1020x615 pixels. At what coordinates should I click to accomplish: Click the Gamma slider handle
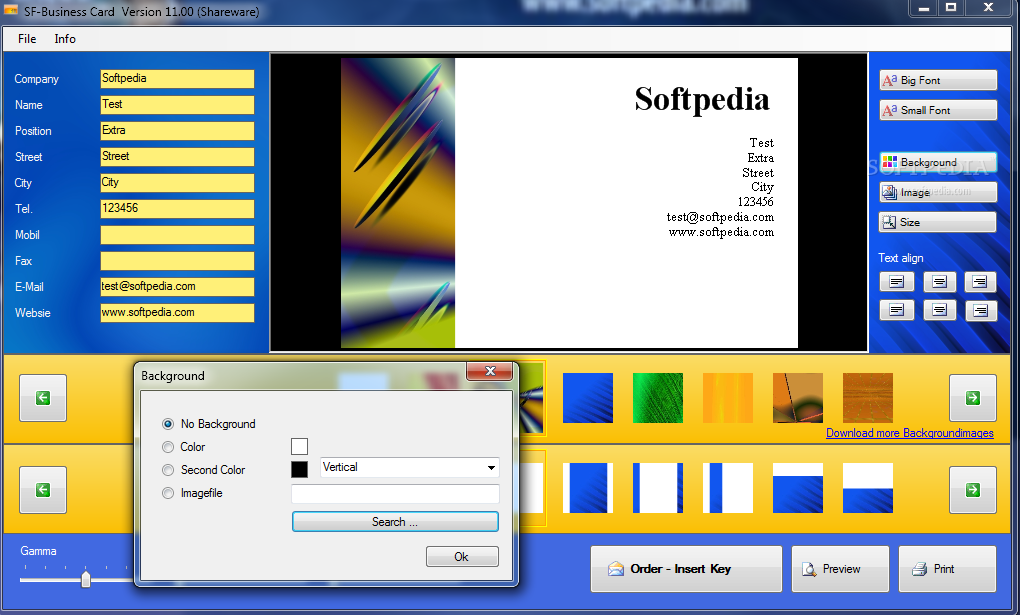click(x=86, y=579)
